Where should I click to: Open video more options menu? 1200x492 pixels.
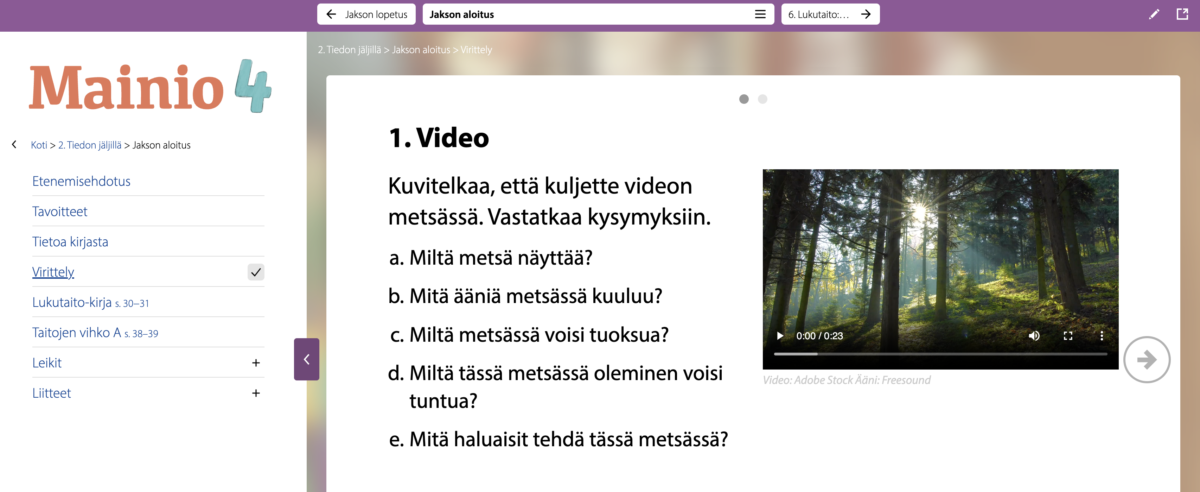1102,336
